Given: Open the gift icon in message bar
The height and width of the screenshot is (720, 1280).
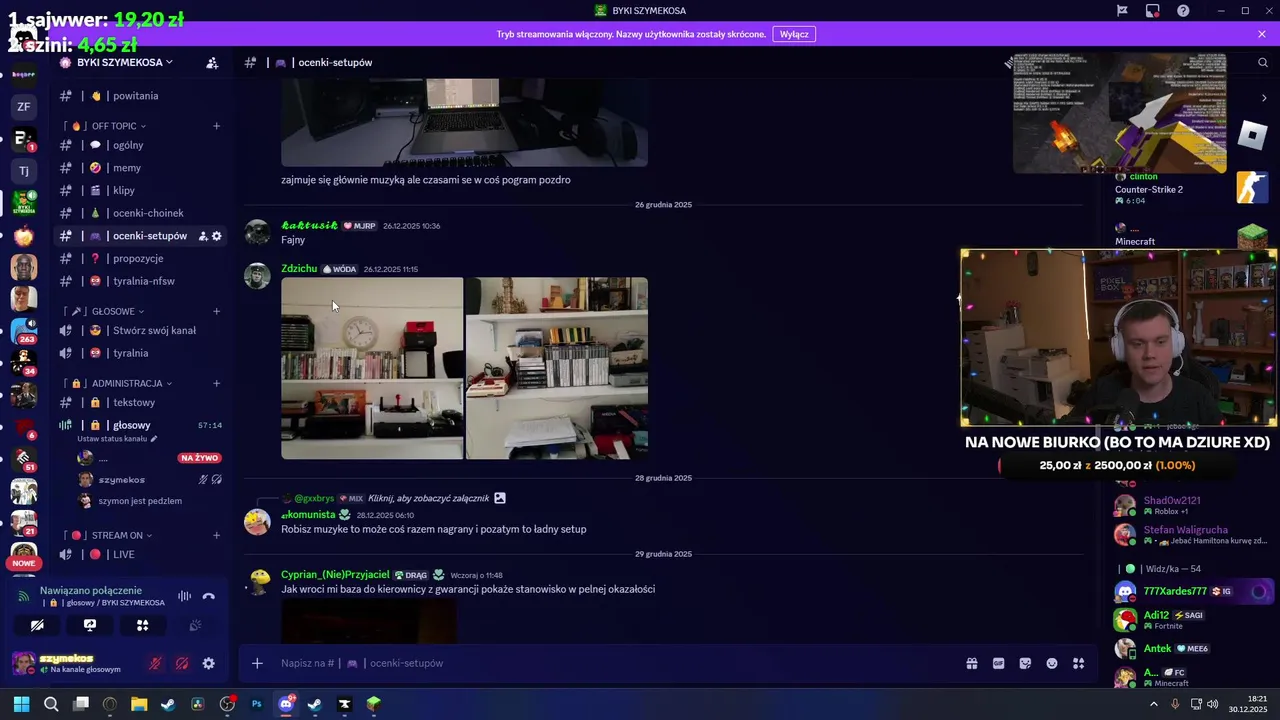Looking at the screenshot, I should point(971,663).
